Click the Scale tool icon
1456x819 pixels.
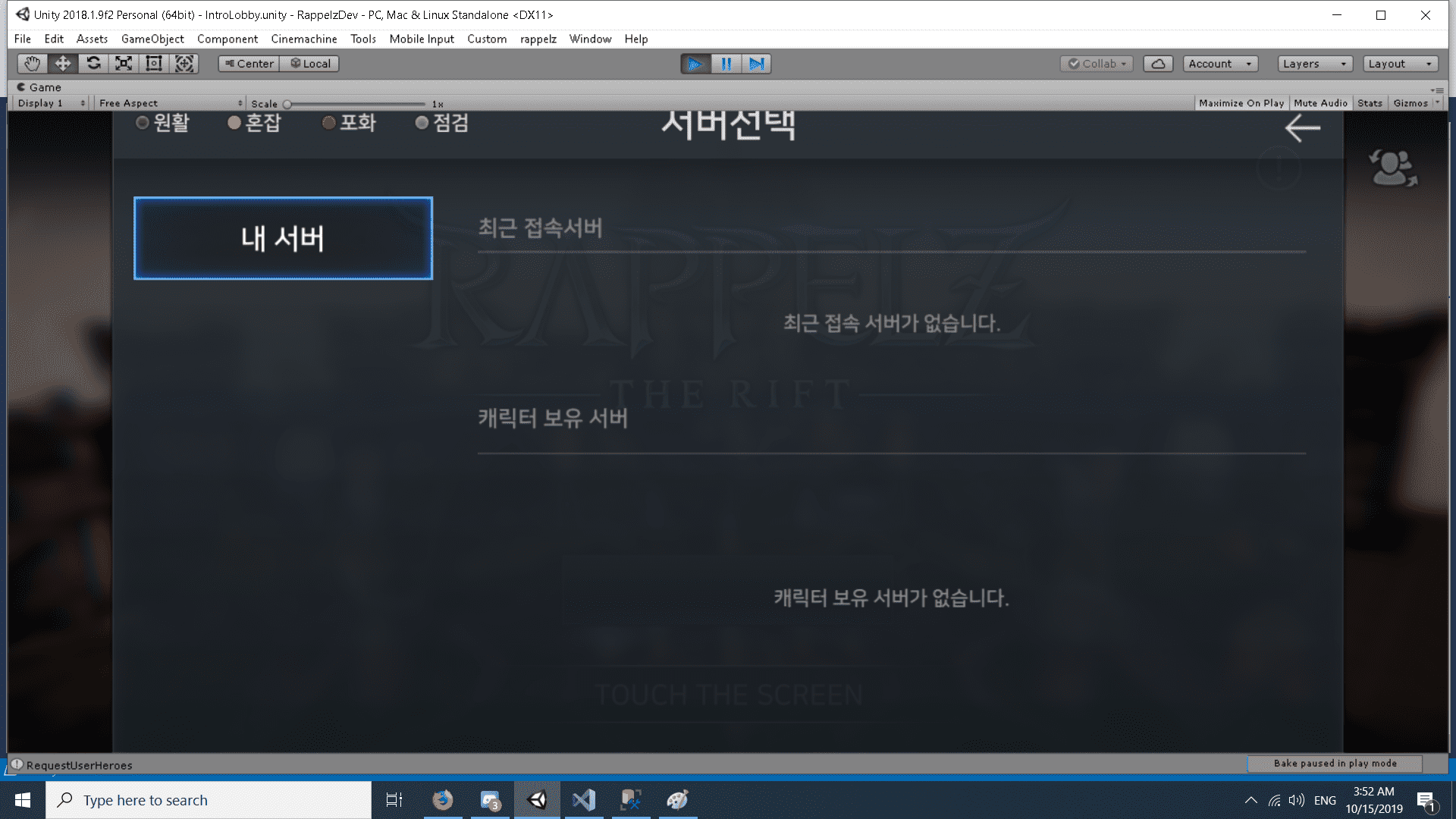pos(123,63)
